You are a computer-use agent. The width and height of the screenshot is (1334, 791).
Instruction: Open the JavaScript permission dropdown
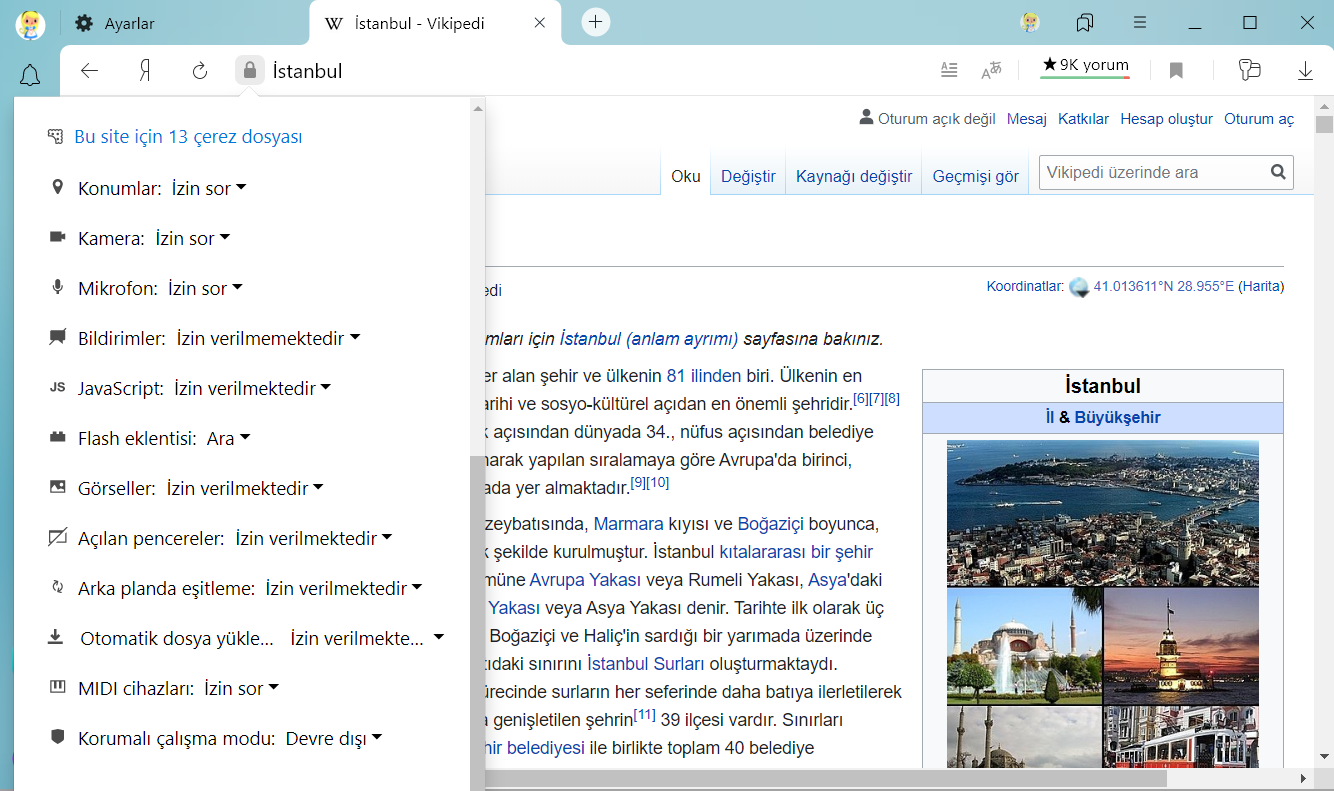pos(252,388)
